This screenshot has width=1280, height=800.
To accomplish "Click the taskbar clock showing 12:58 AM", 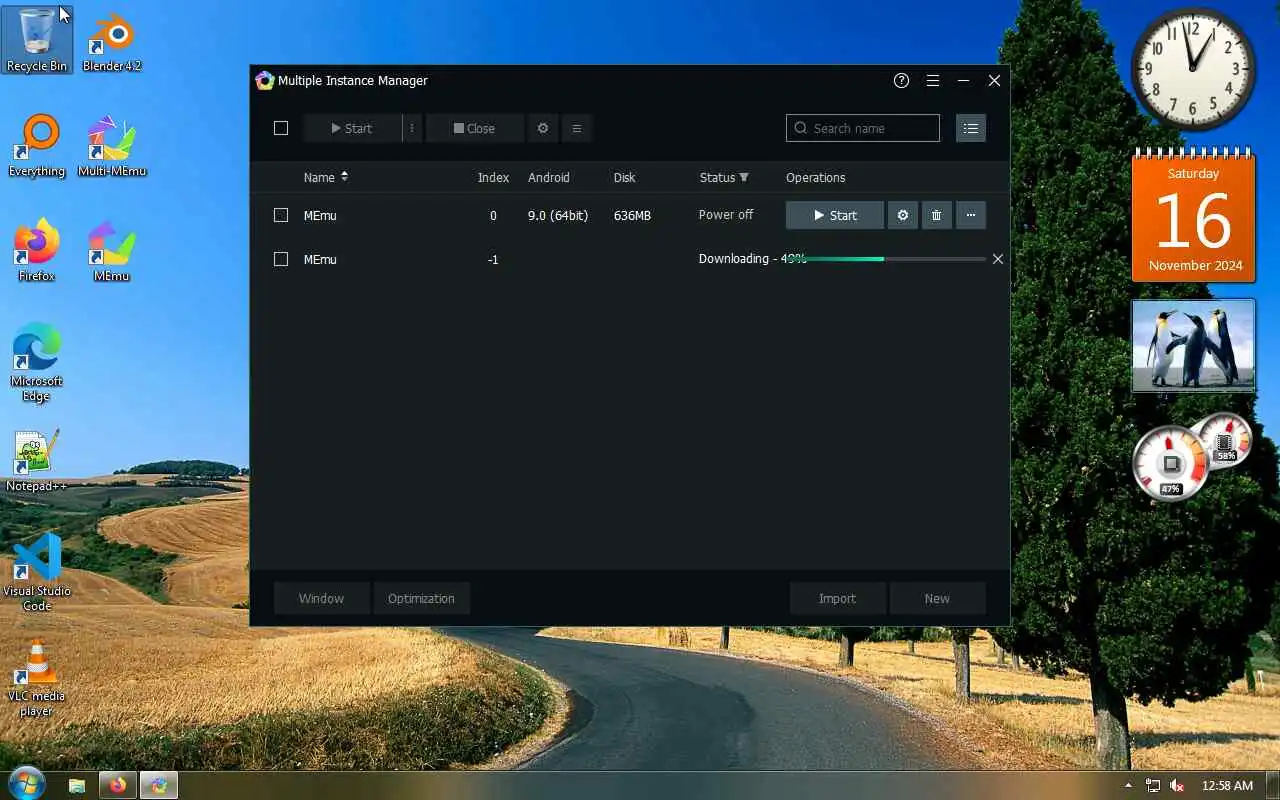I will tap(1227, 786).
